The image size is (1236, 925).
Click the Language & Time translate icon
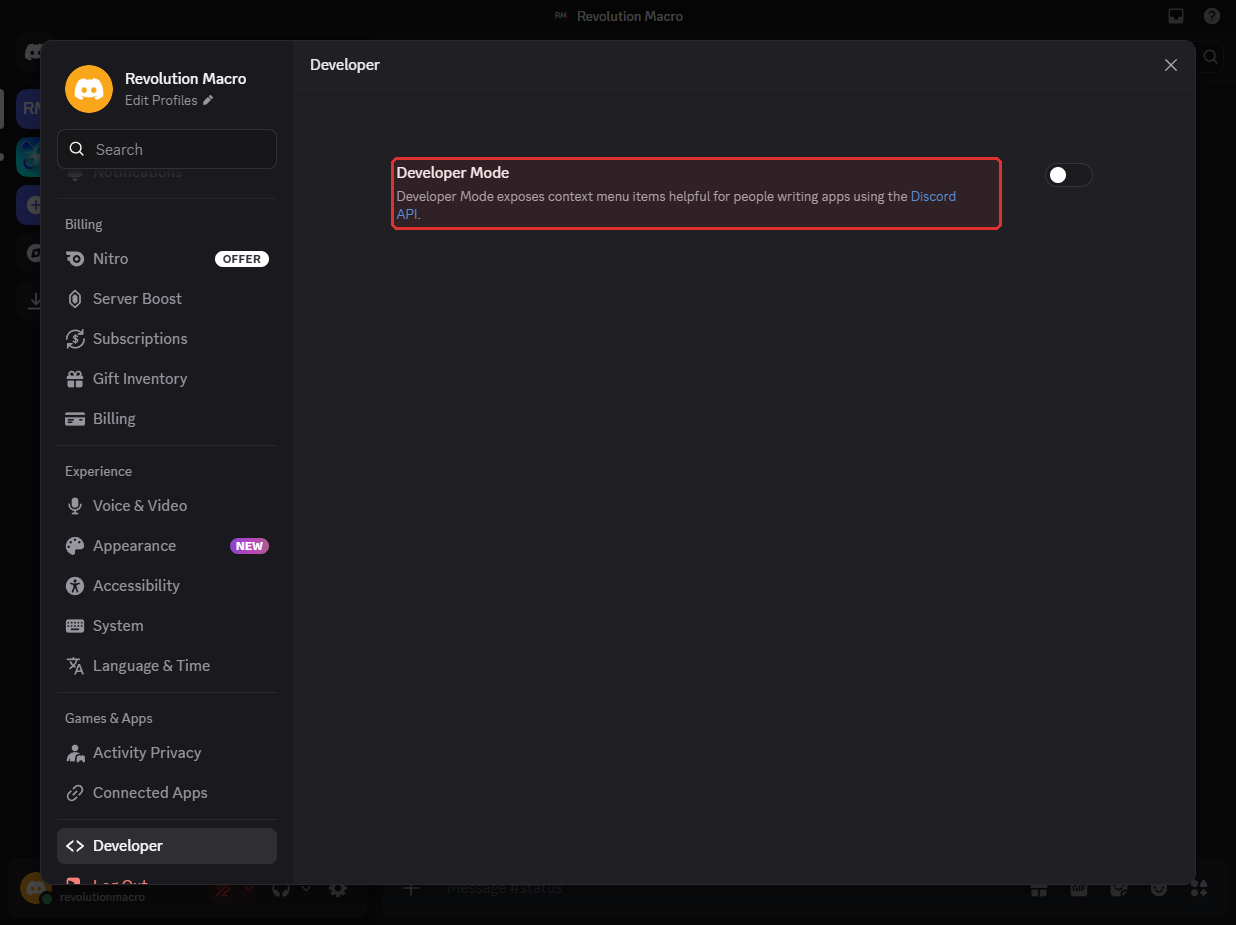tap(75, 665)
